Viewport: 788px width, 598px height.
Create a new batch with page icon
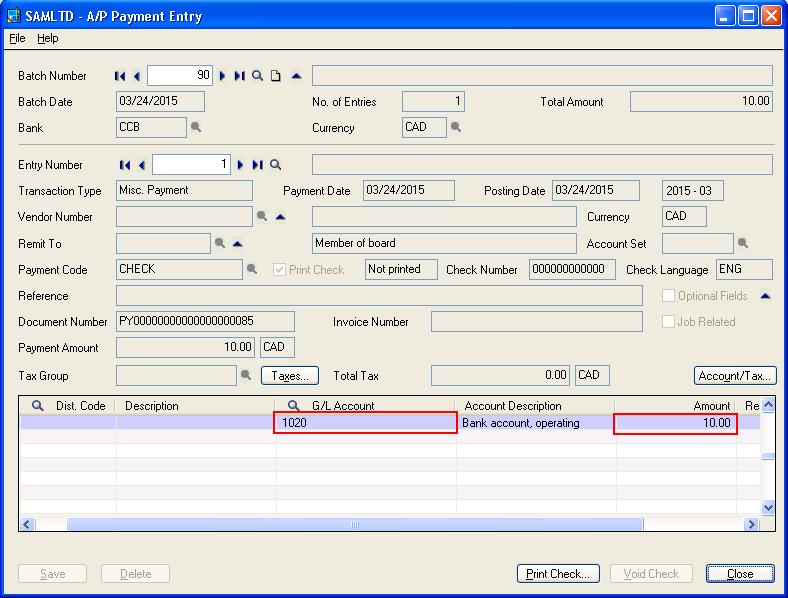tap(275, 76)
